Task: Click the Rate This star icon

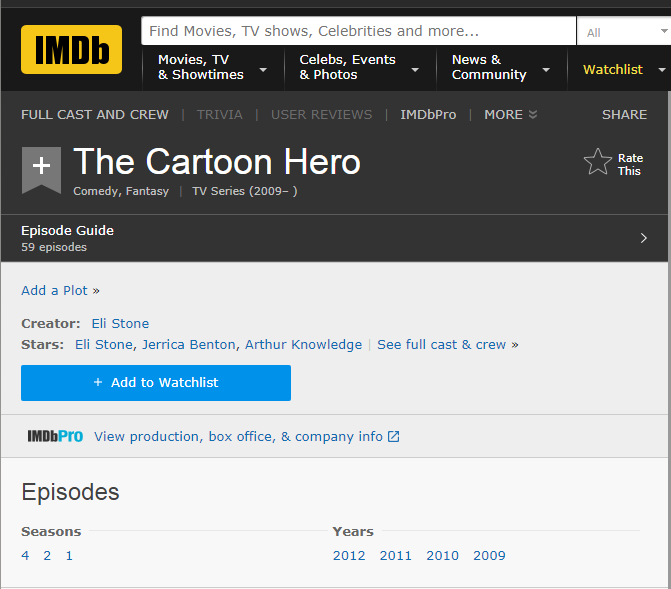Action: pyautogui.click(x=598, y=162)
